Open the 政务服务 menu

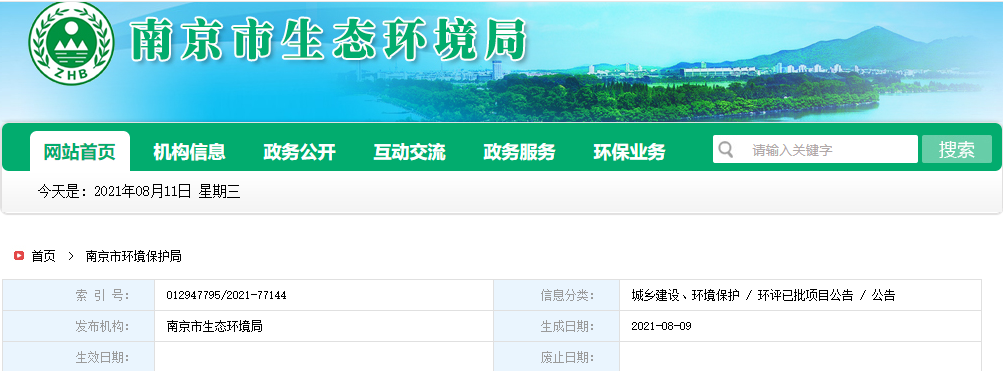click(519, 152)
